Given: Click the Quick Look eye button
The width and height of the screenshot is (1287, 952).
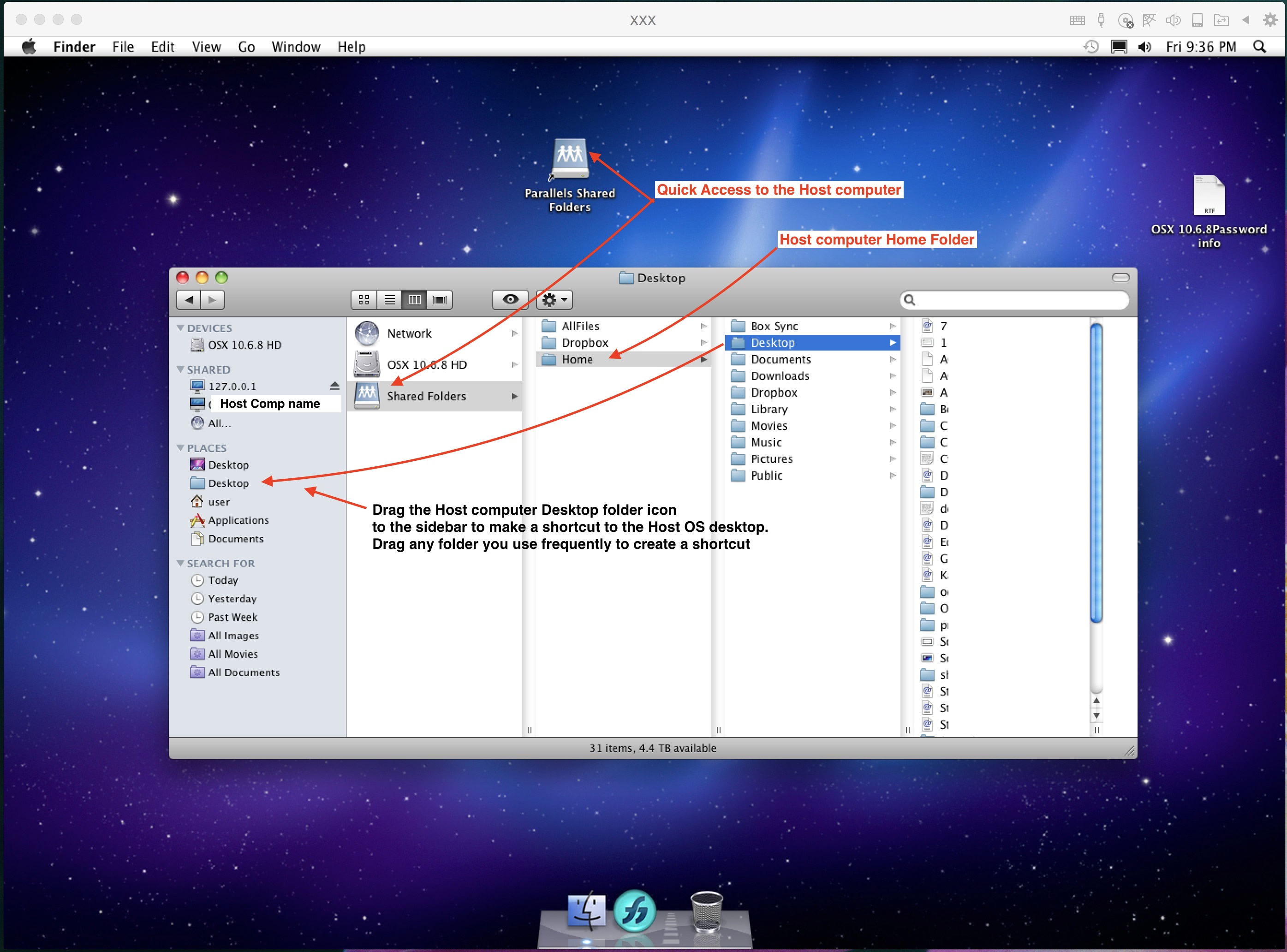Looking at the screenshot, I should [510, 300].
